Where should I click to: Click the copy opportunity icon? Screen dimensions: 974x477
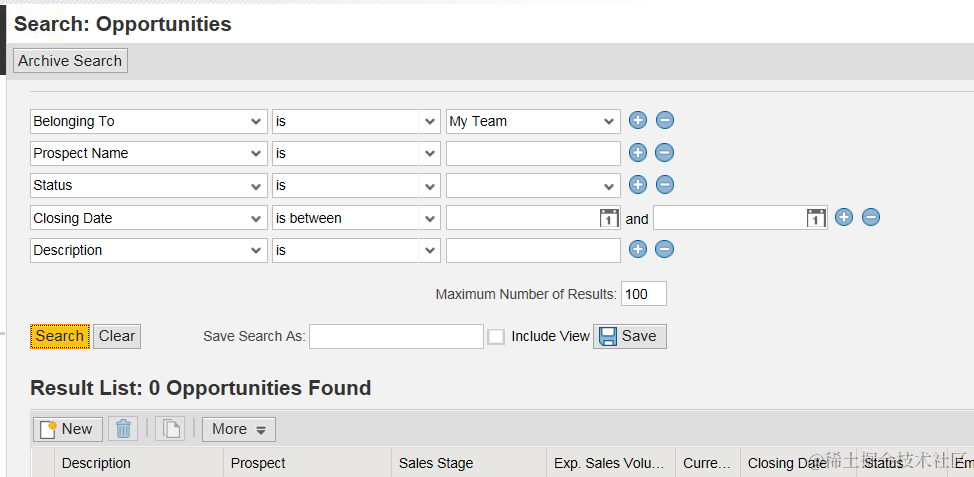point(172,429)
